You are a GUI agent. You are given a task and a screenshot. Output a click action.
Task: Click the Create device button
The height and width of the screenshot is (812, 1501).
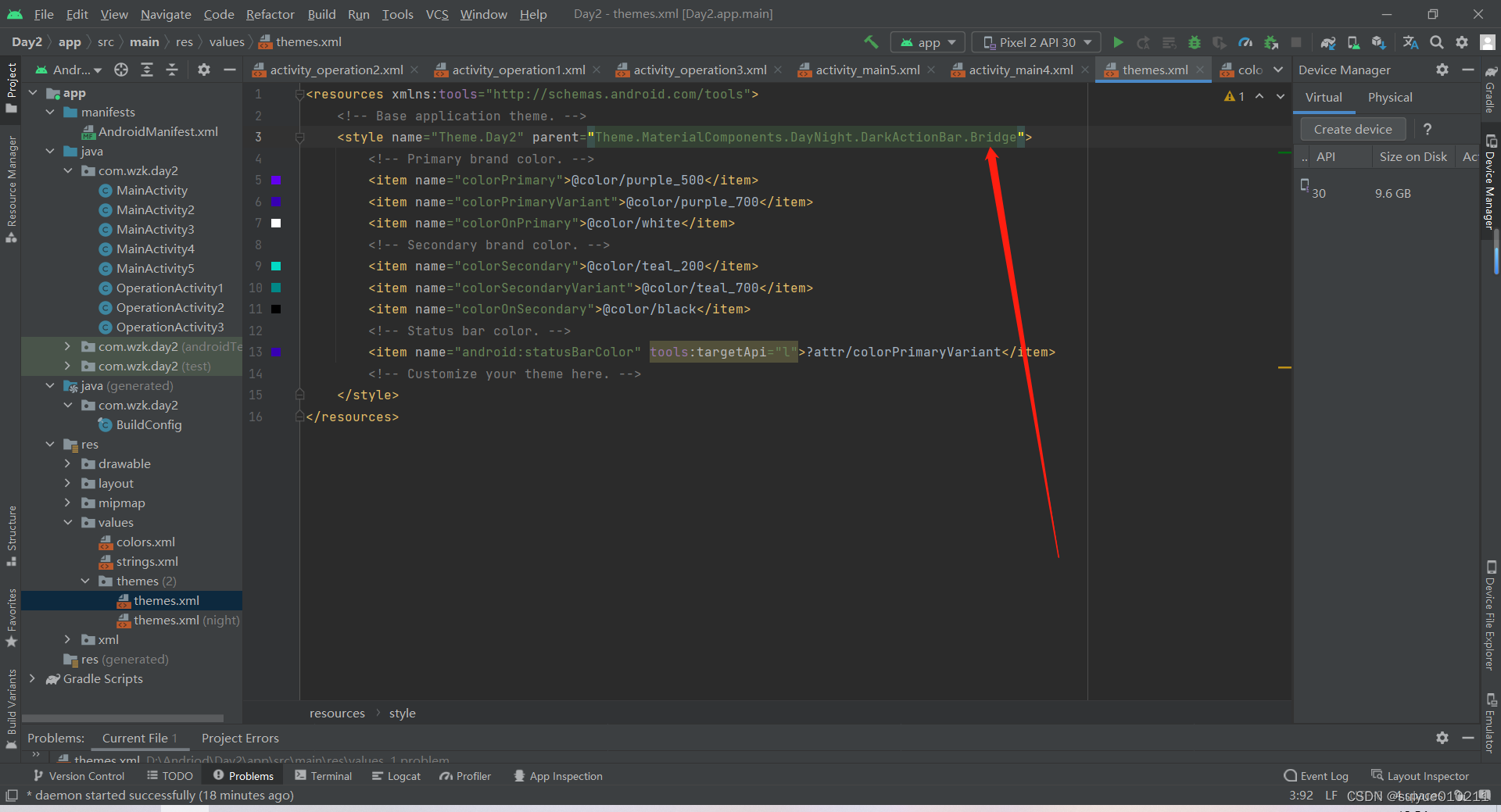pyautogui.click(x=1352, y=129)
